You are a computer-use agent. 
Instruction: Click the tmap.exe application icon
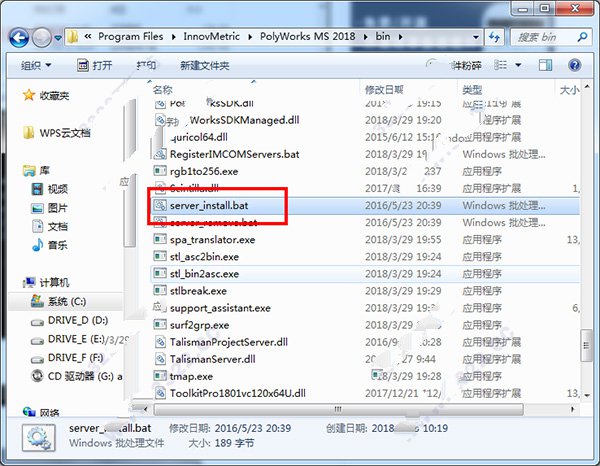[x=160, y=376]
